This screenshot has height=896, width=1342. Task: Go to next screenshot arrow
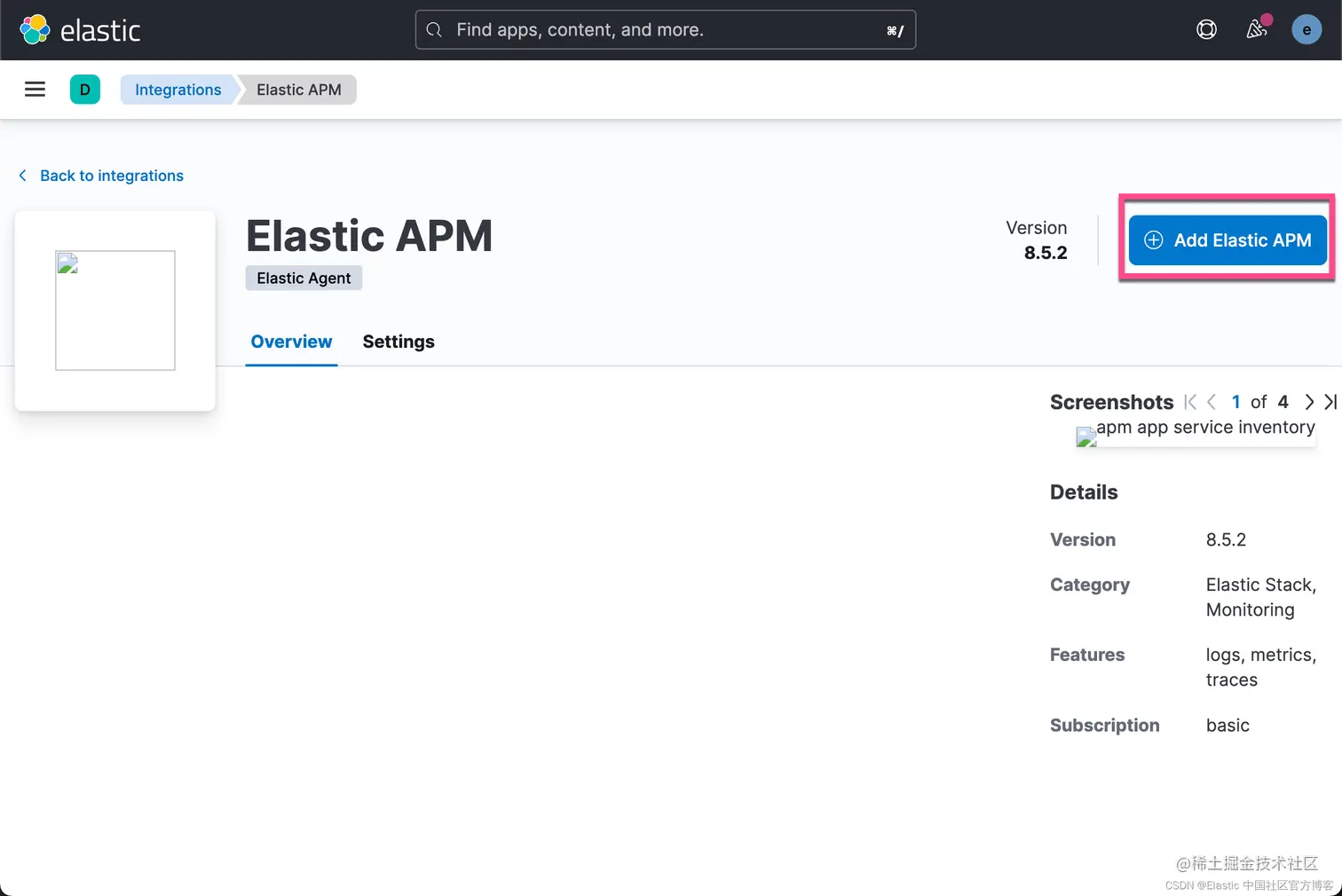pos(1309,402)
